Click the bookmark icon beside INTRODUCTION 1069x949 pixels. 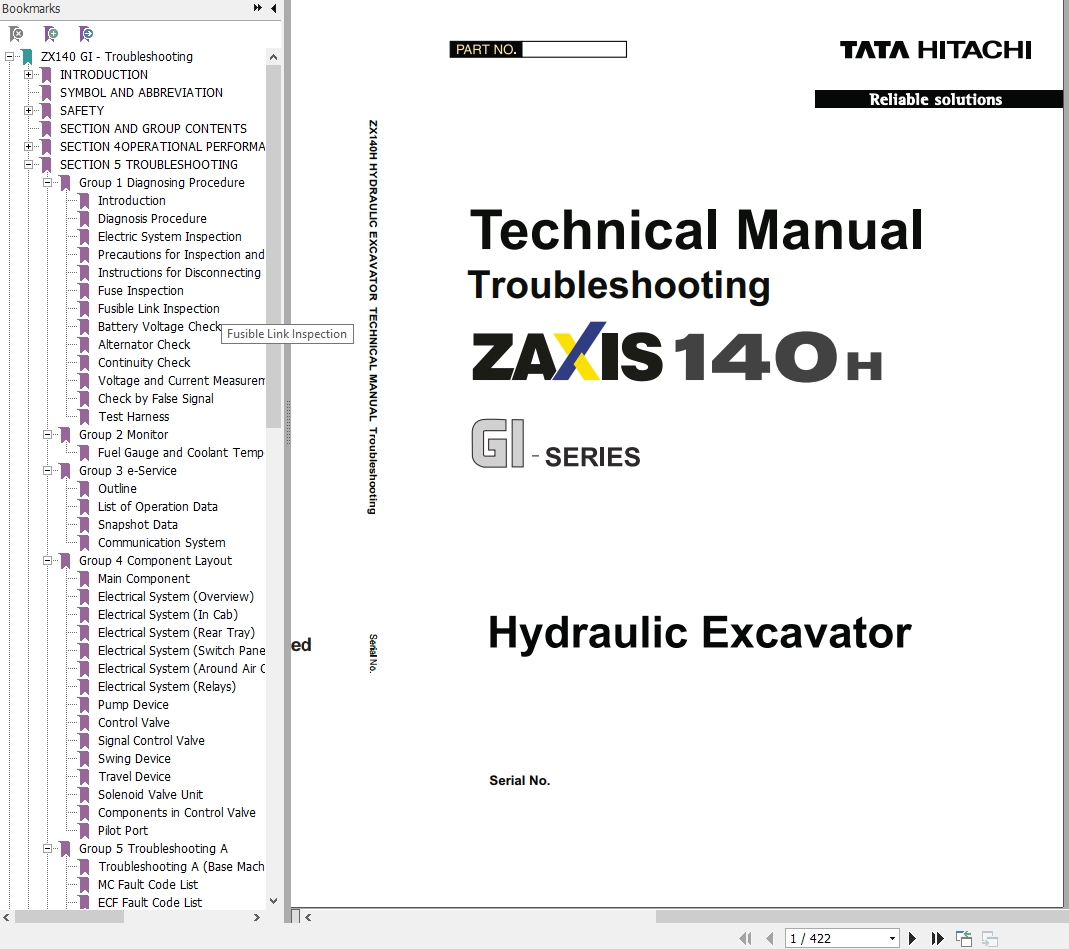click(x=46, y=75)
